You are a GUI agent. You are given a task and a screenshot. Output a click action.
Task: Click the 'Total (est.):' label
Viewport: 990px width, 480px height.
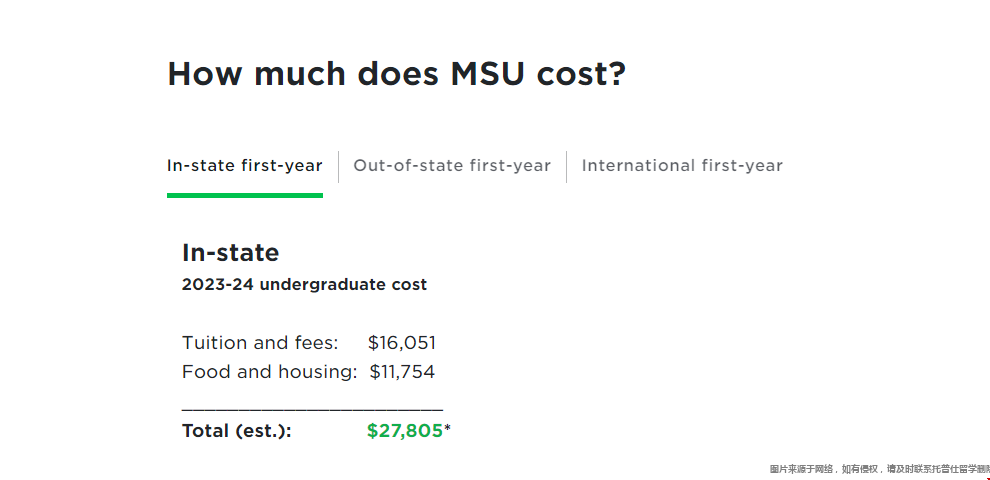(237, 431)
